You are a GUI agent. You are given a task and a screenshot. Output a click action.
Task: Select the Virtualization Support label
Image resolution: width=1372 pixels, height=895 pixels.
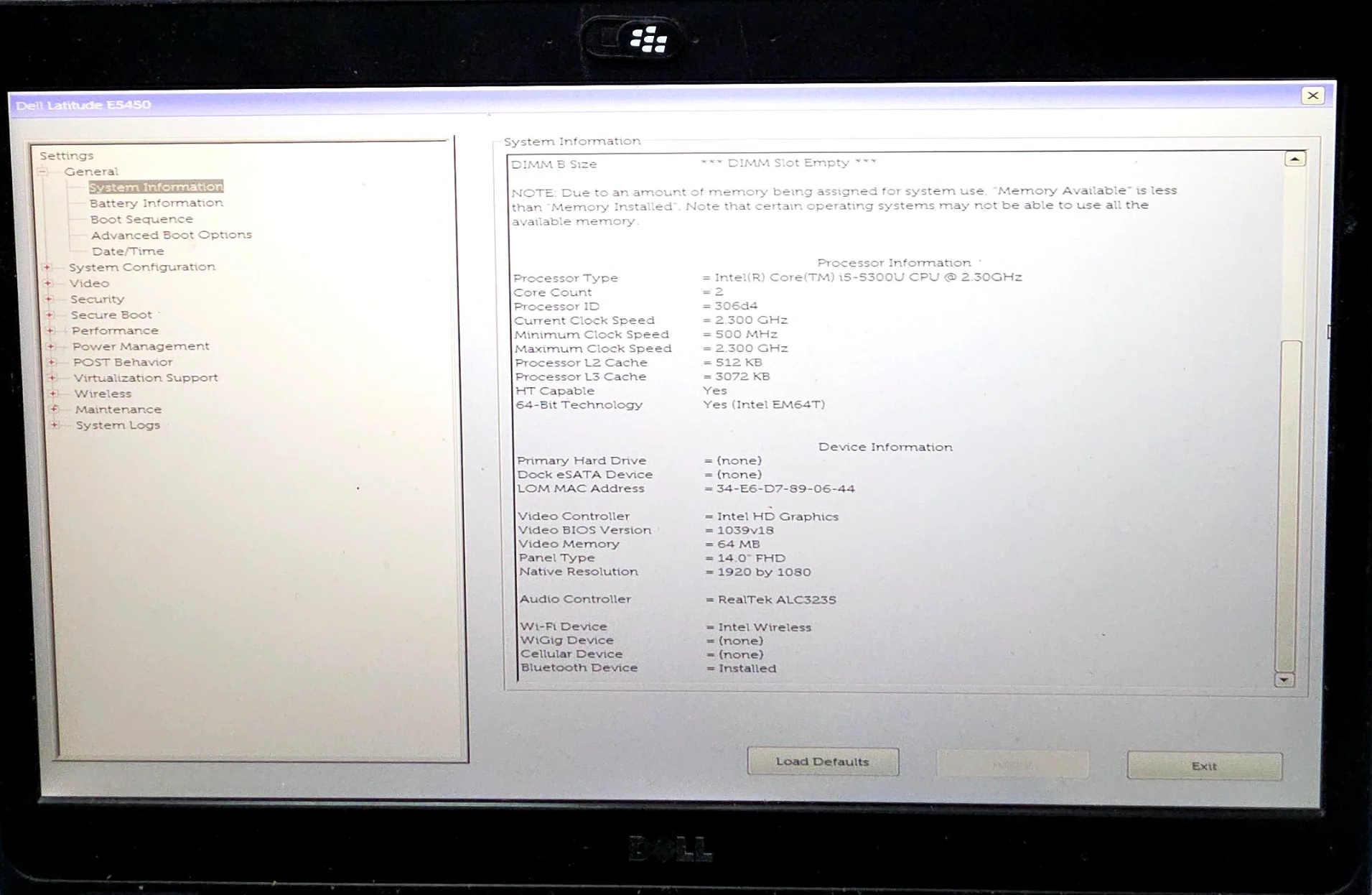pos(146,378)
